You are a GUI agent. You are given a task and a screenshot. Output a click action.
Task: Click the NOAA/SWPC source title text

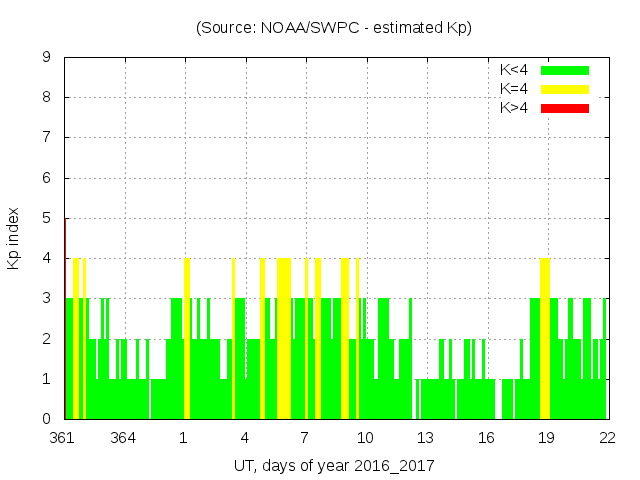334,28
